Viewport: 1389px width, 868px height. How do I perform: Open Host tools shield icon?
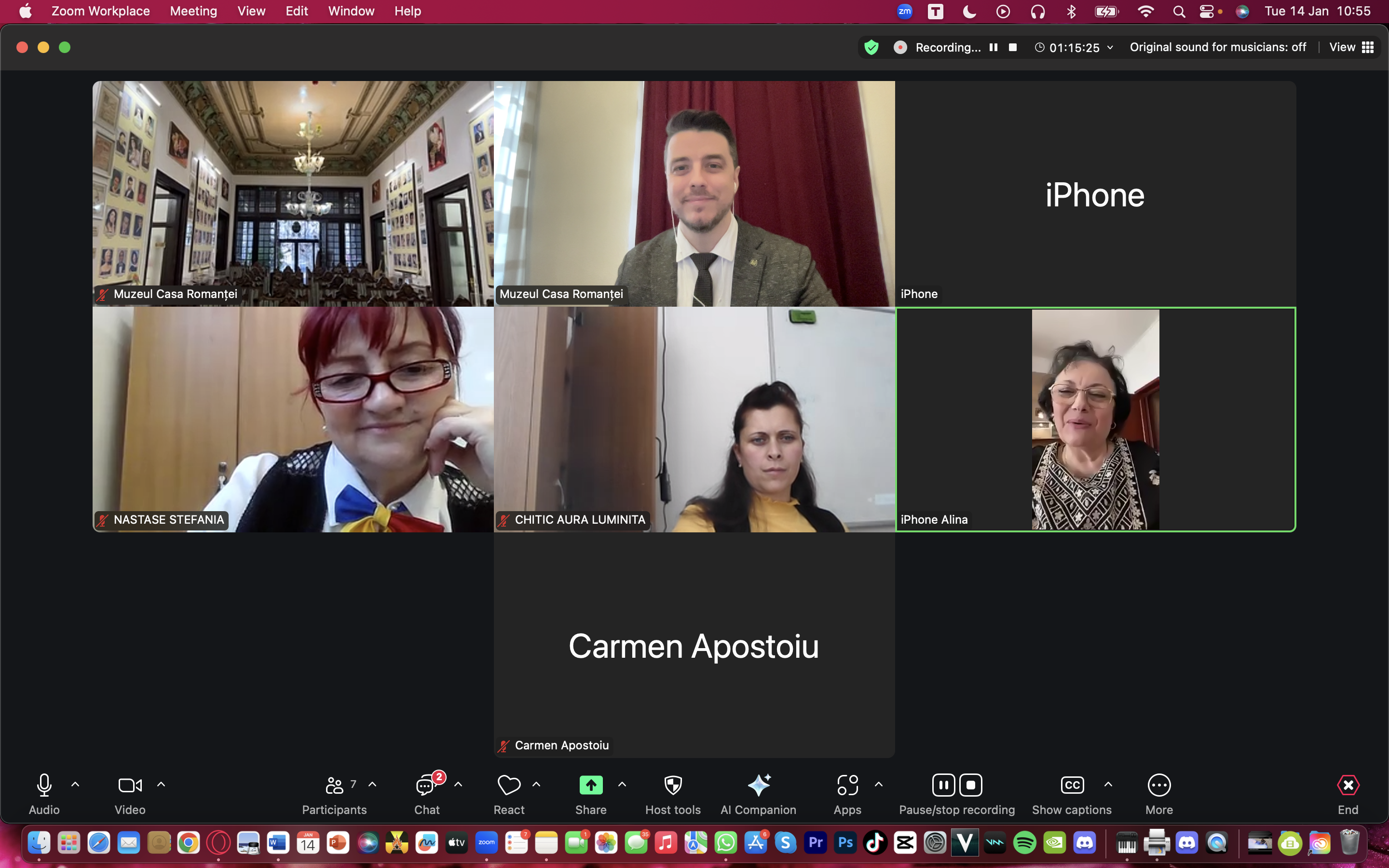[673, 786]
